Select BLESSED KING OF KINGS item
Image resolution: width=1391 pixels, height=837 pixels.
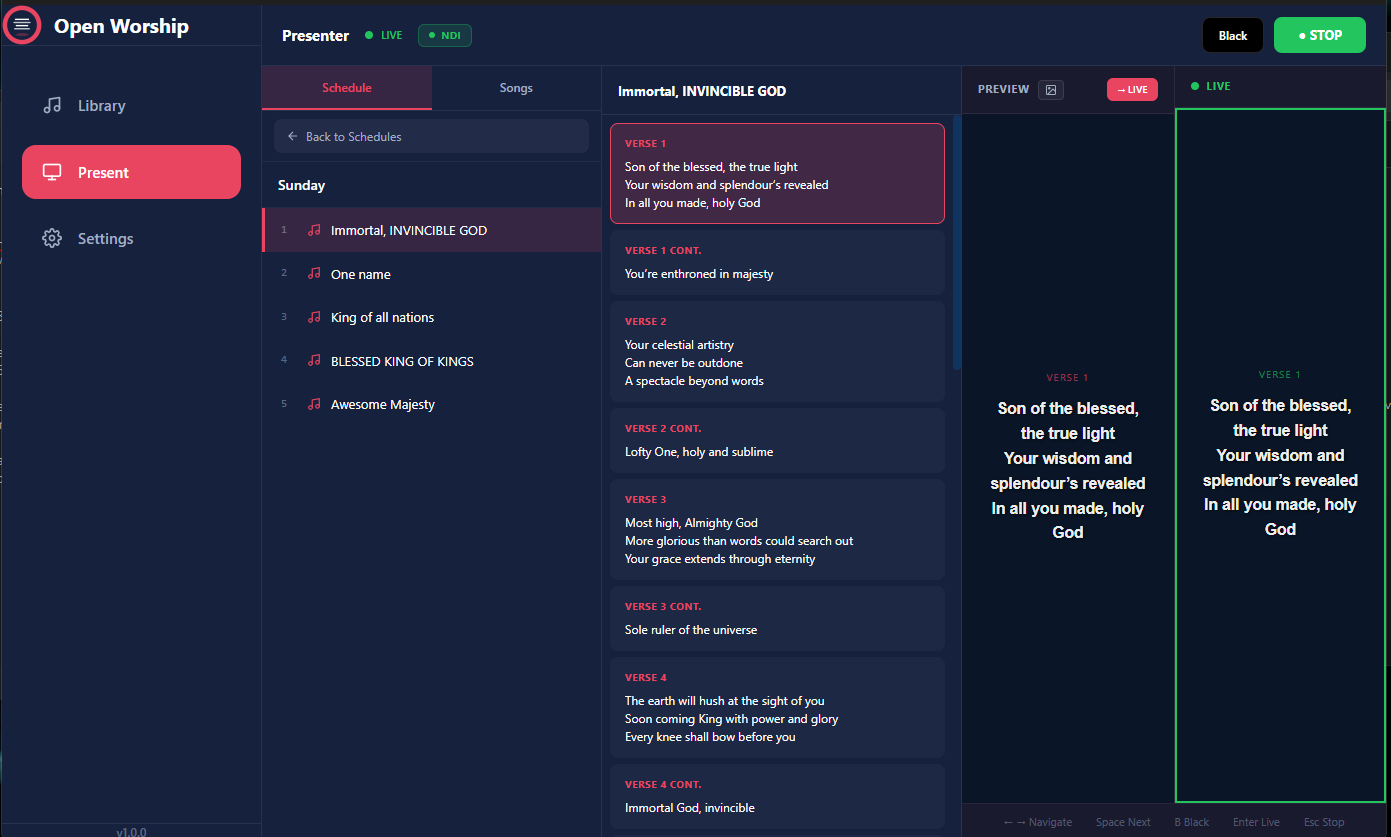pyautogui.click(x=402, y=361)
